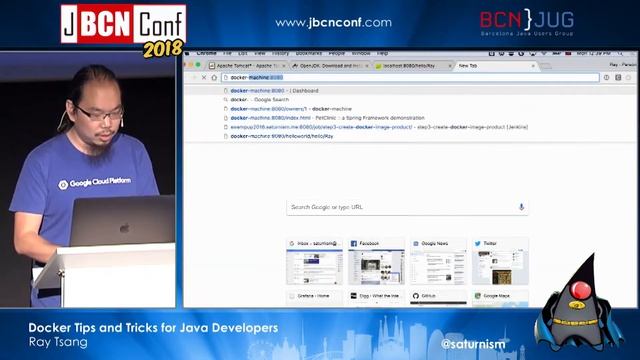Select the Jenkins step3-create-docker-image-product suggestion
640x360 pixels.
coord(410,127)
